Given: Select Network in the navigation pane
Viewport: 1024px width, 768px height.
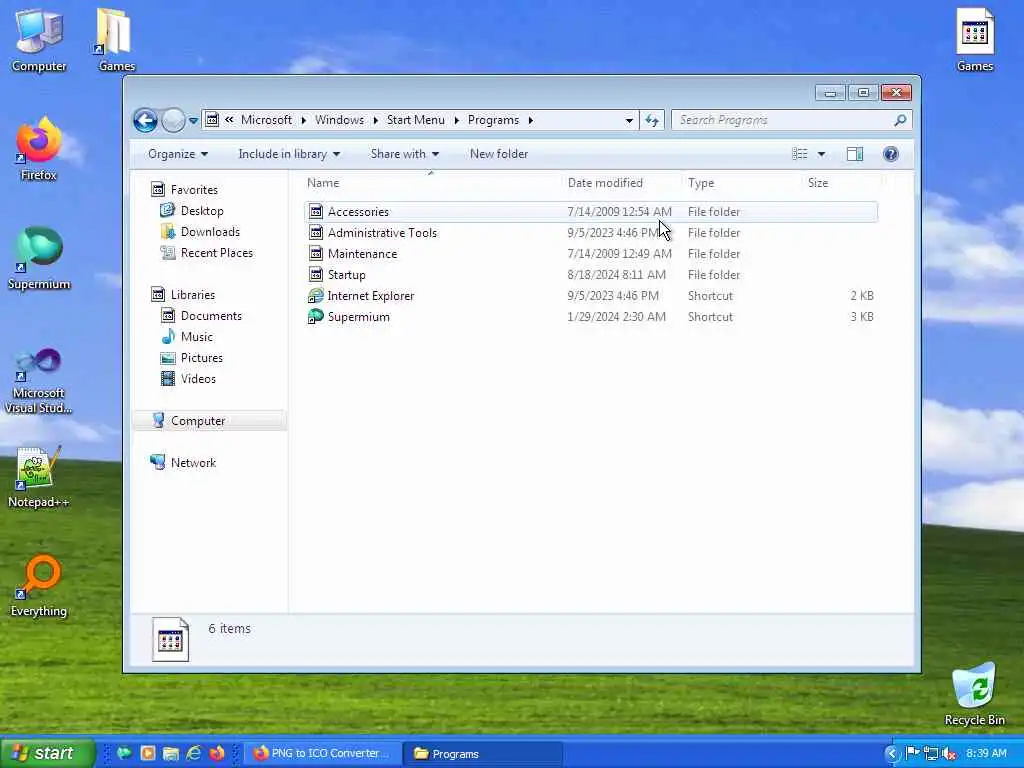Looking at the screenshot, I should point(193,463).
